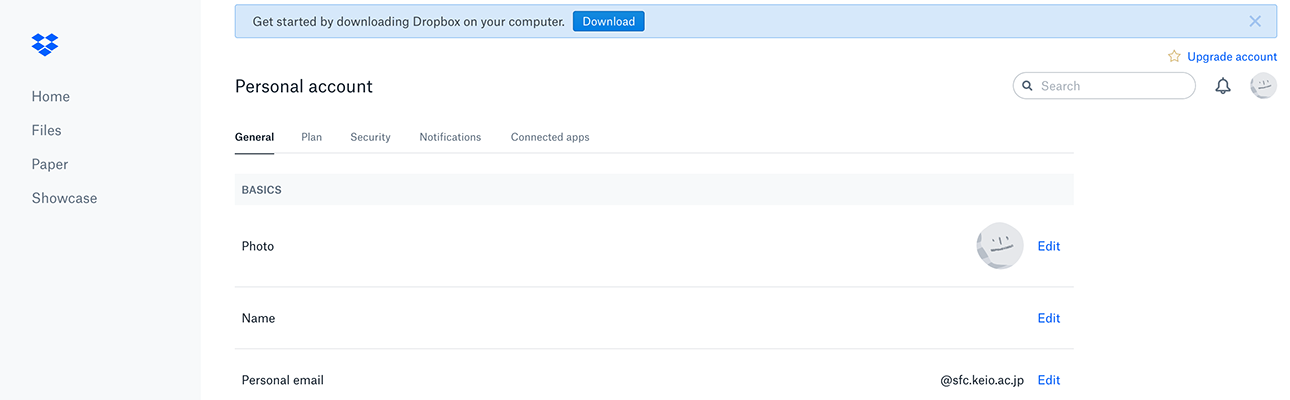Image resolution: width=1290 pixels, height=400 pixels.
Task: Select the General tab
Action: [x=254, y=137]
